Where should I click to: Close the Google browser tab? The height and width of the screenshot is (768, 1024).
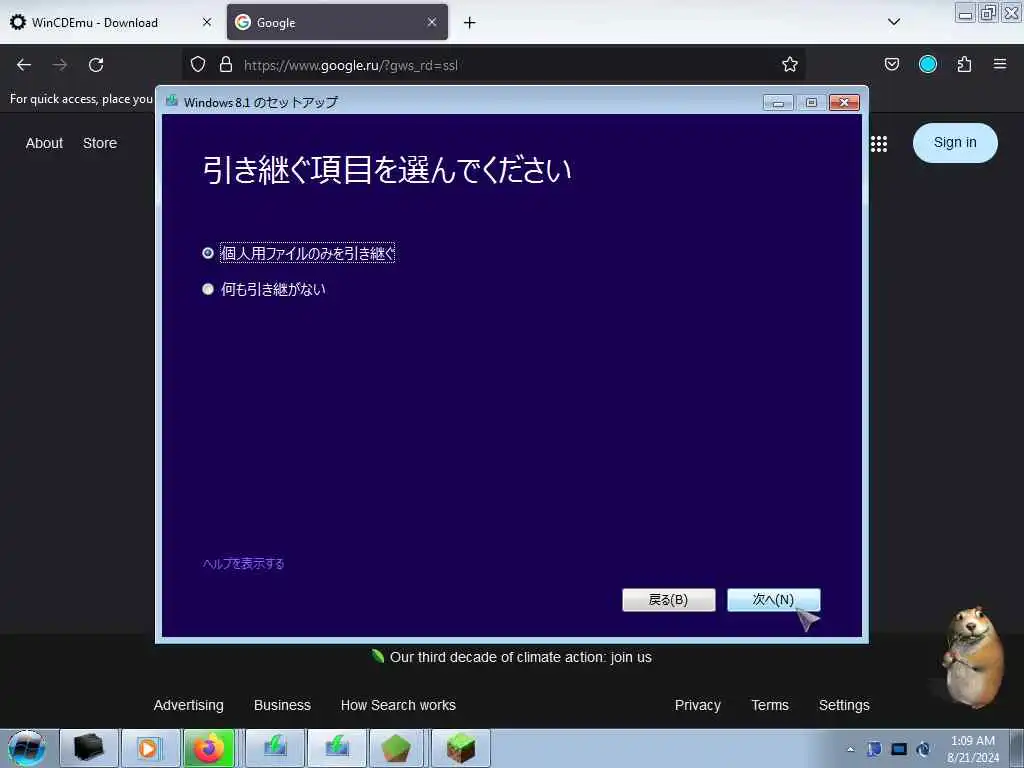coord(432,22)
